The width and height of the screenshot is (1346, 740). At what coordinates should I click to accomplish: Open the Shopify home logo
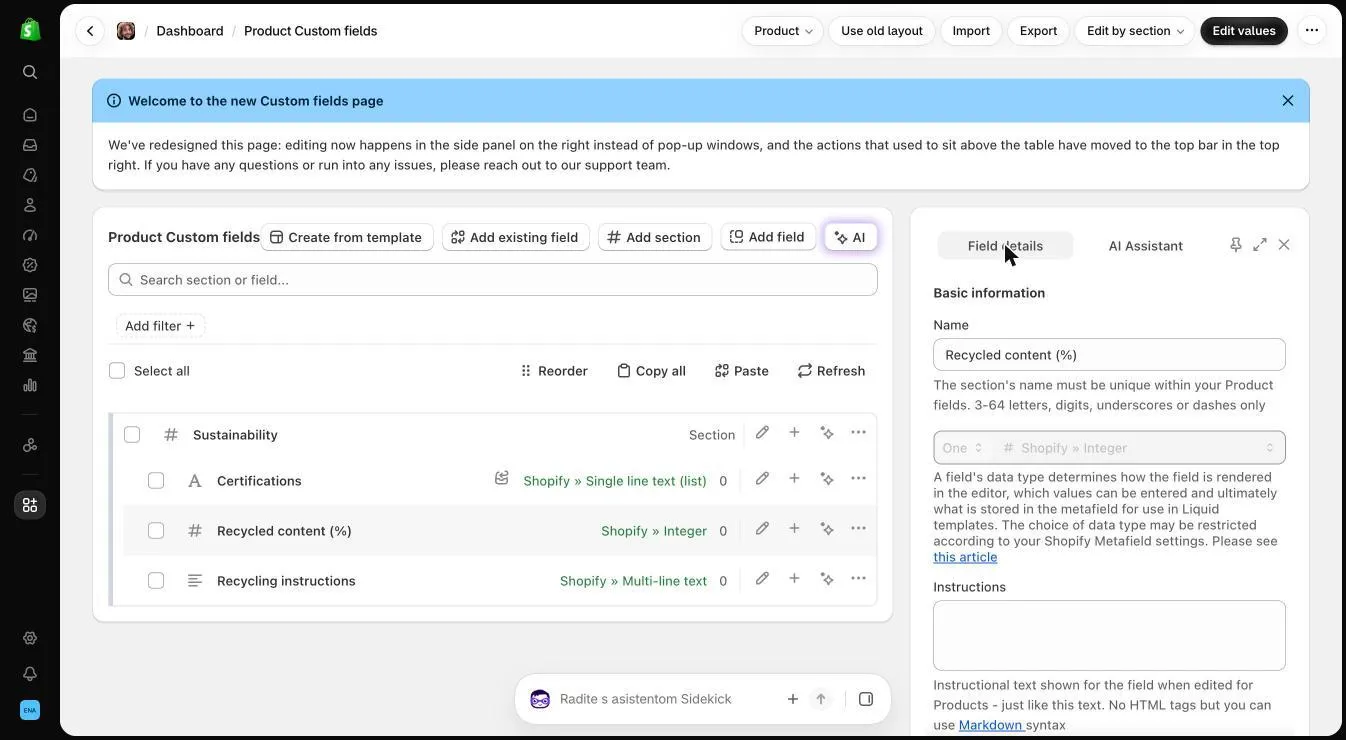coord(30,30)
